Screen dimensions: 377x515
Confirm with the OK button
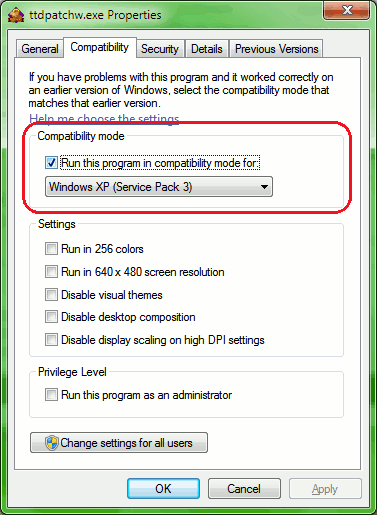tap(163, 489)
